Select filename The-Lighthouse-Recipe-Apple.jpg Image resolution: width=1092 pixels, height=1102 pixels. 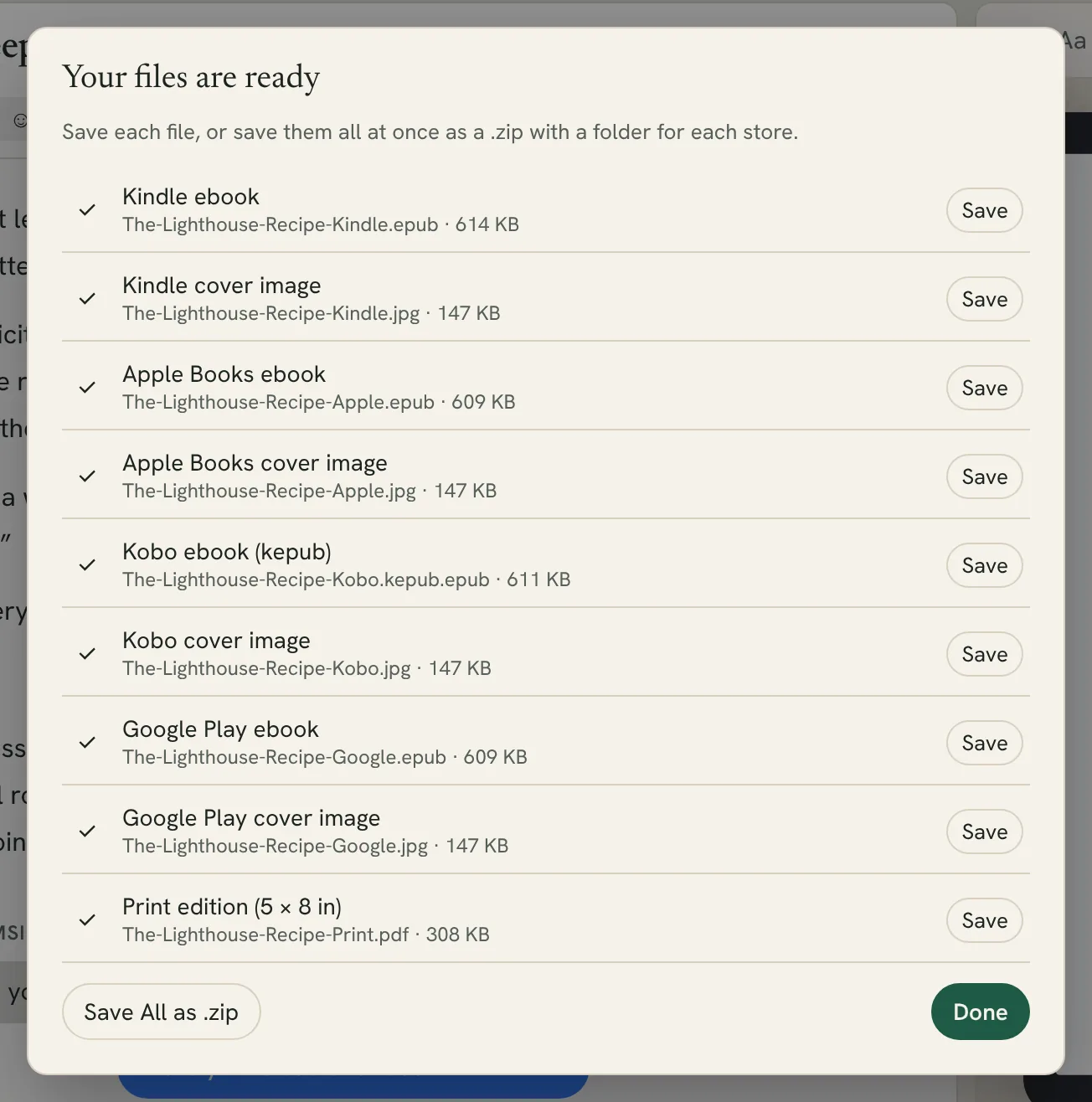coord(270,492)
